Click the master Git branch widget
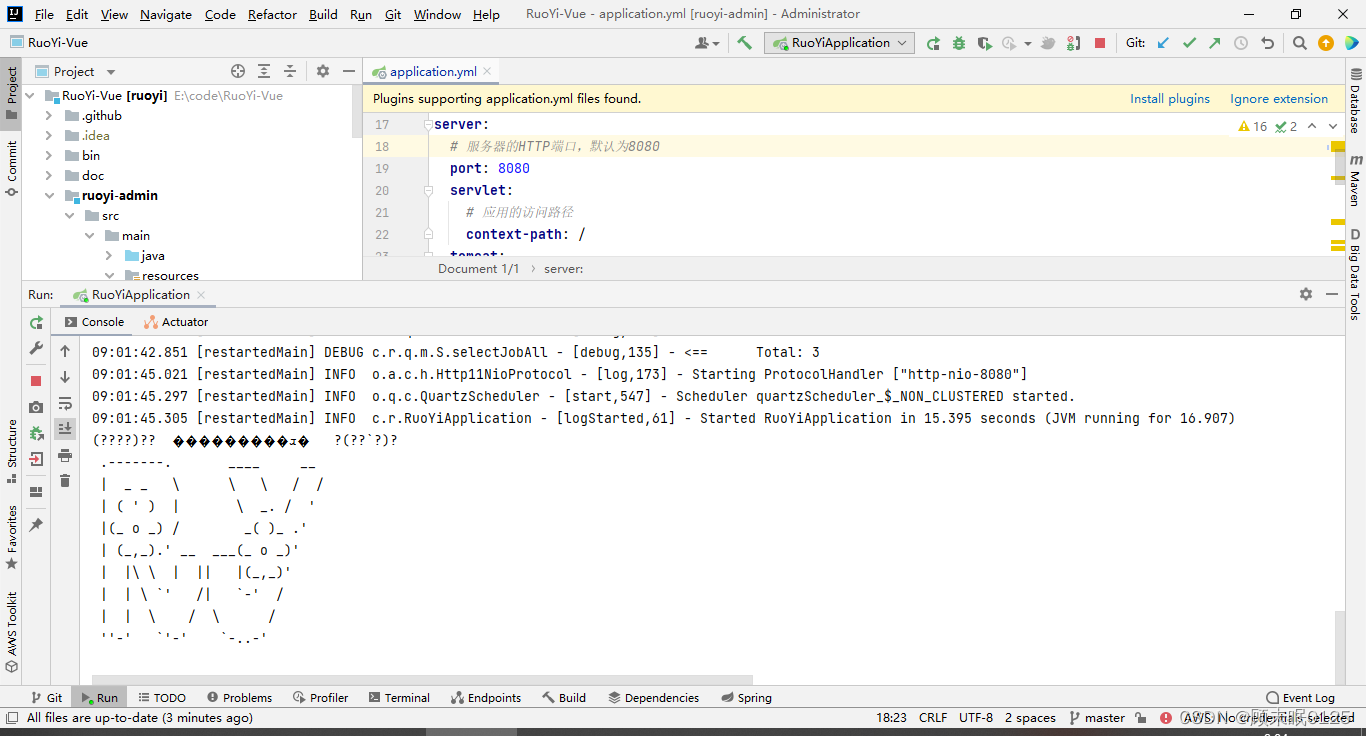The image size is (1366, 736). (1097, 718)
